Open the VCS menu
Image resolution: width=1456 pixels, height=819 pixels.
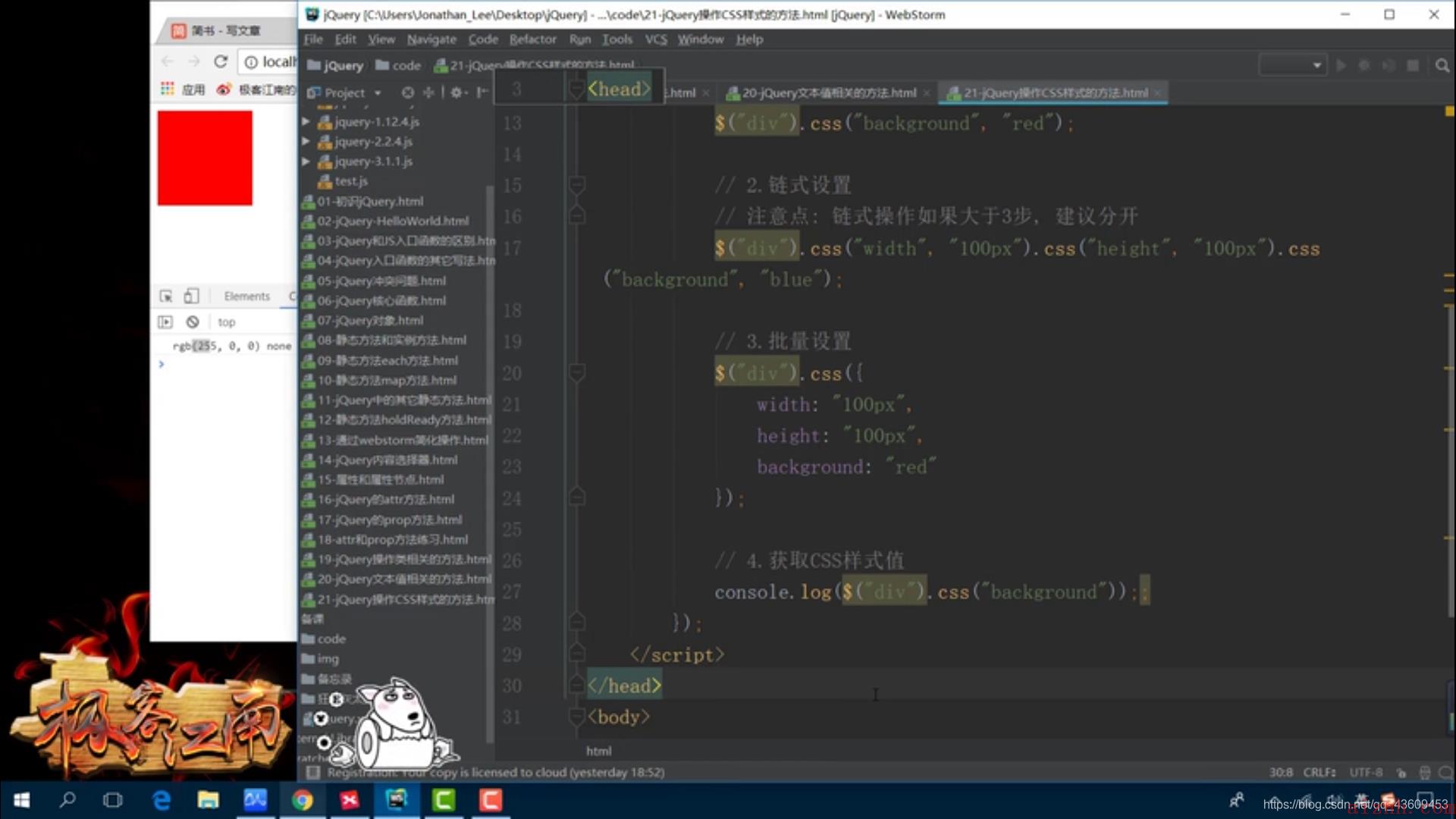tap(656, 39)
